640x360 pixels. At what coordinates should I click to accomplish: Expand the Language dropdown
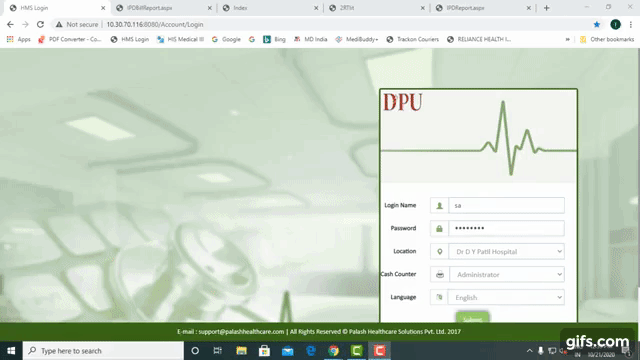coord(507,297)
